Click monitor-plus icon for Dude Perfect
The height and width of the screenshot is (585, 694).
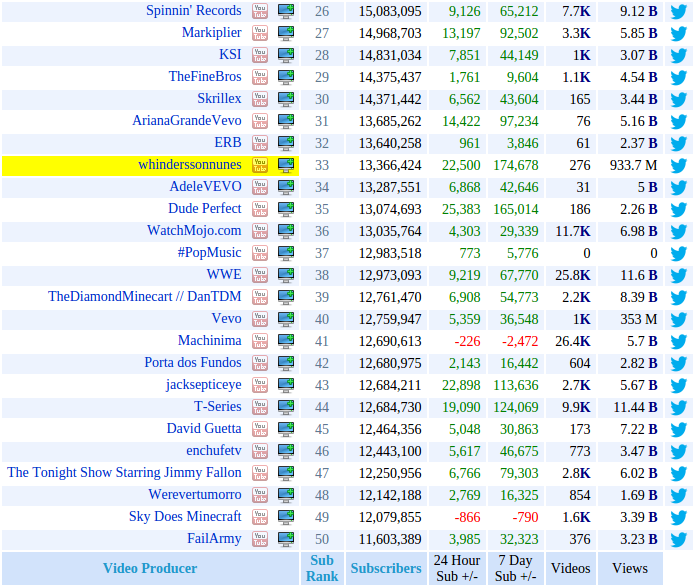(286, 209)
